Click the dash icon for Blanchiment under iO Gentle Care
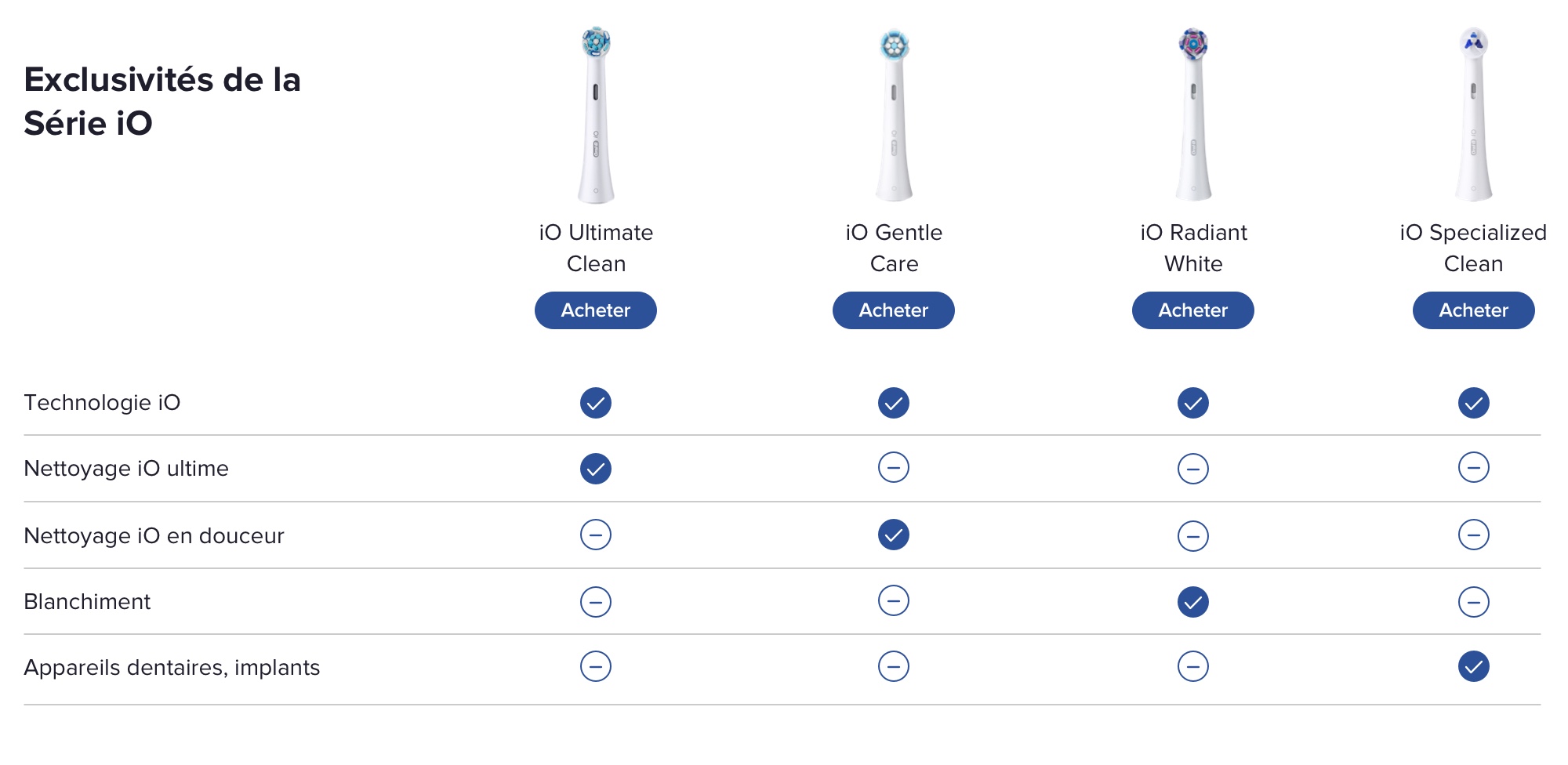This screenshot has width=1568, height=765. click(x=893, y=602)
